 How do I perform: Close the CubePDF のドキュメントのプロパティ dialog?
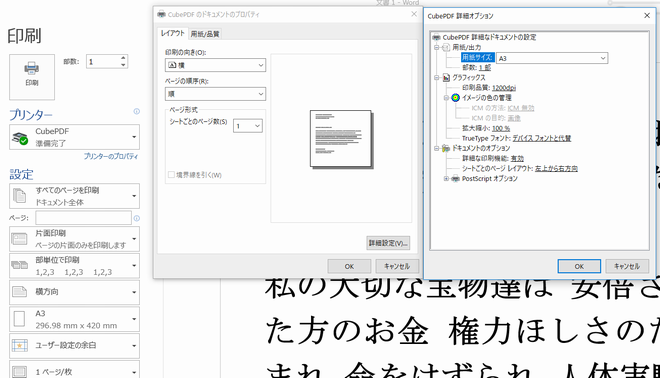pos(414,14)
